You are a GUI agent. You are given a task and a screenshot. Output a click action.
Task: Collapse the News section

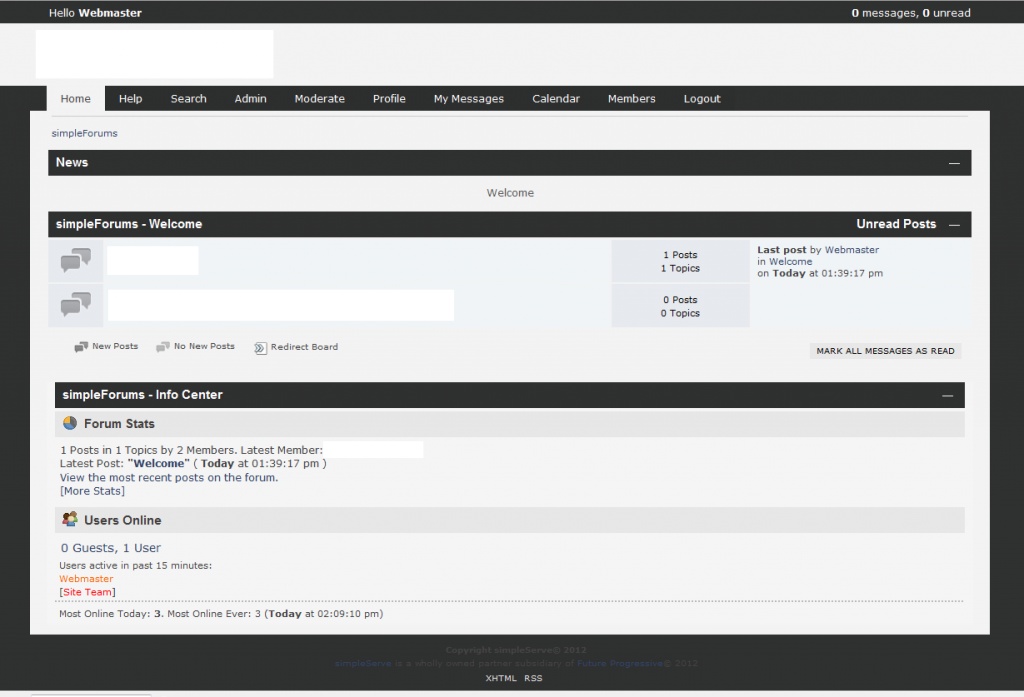tap(954, 163)
